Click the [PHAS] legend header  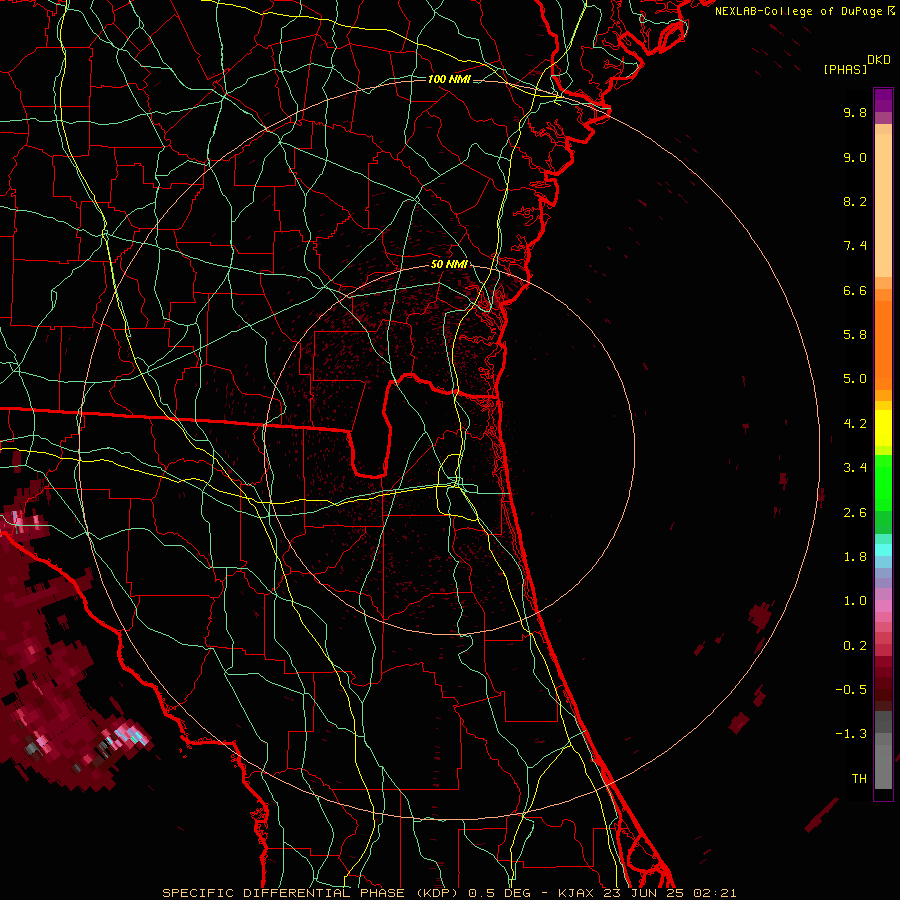[x=845, y=69]
